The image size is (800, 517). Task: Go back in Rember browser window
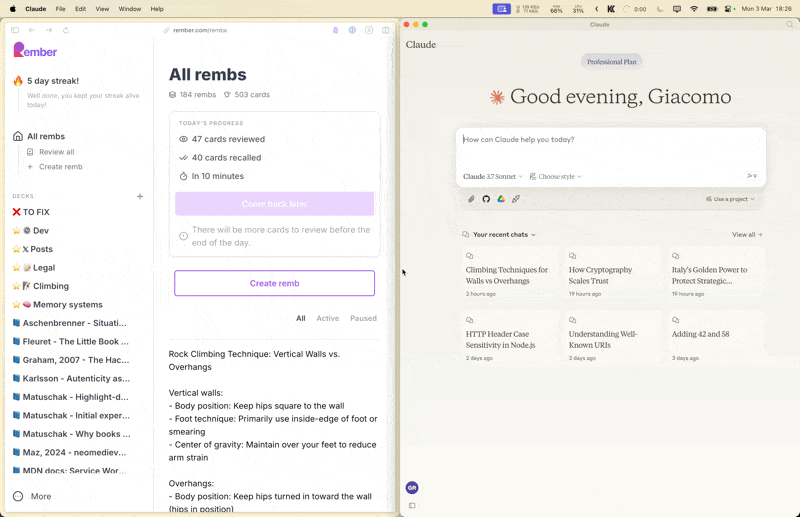(32, 30)
